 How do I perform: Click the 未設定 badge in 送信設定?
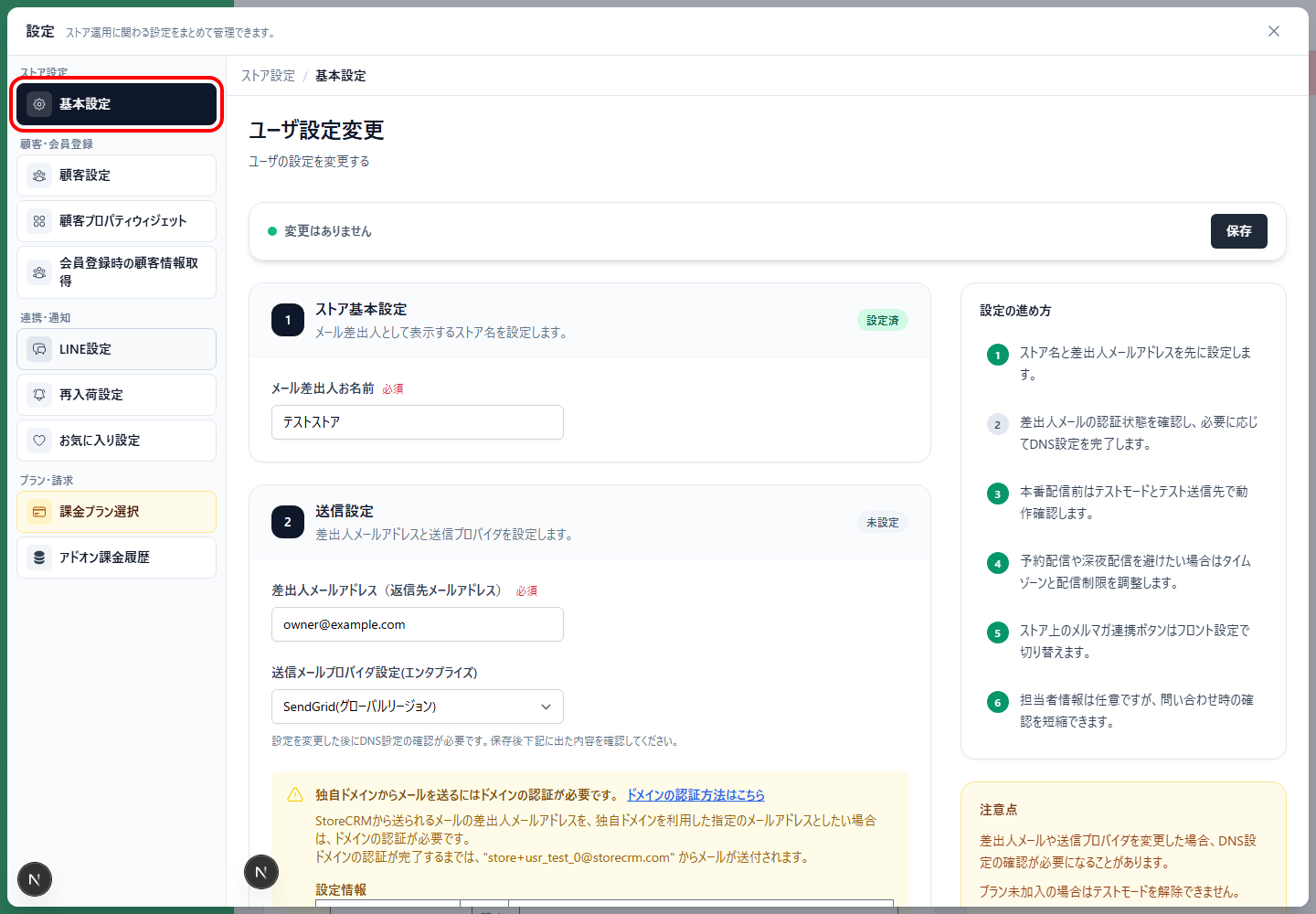883,523
